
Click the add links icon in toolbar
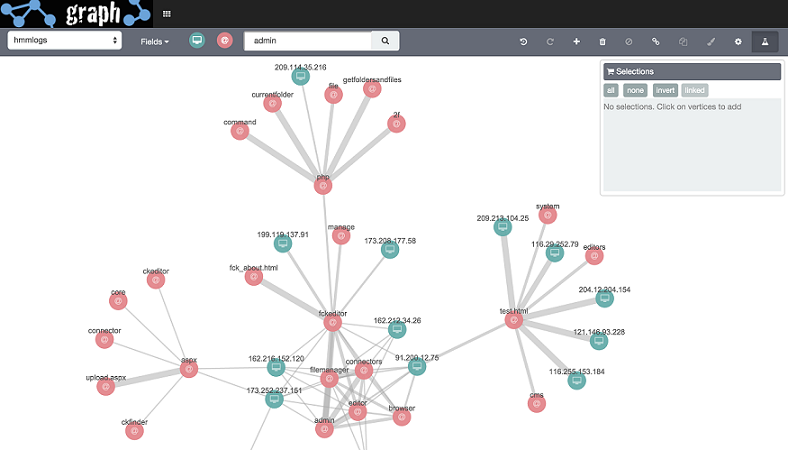656,41
